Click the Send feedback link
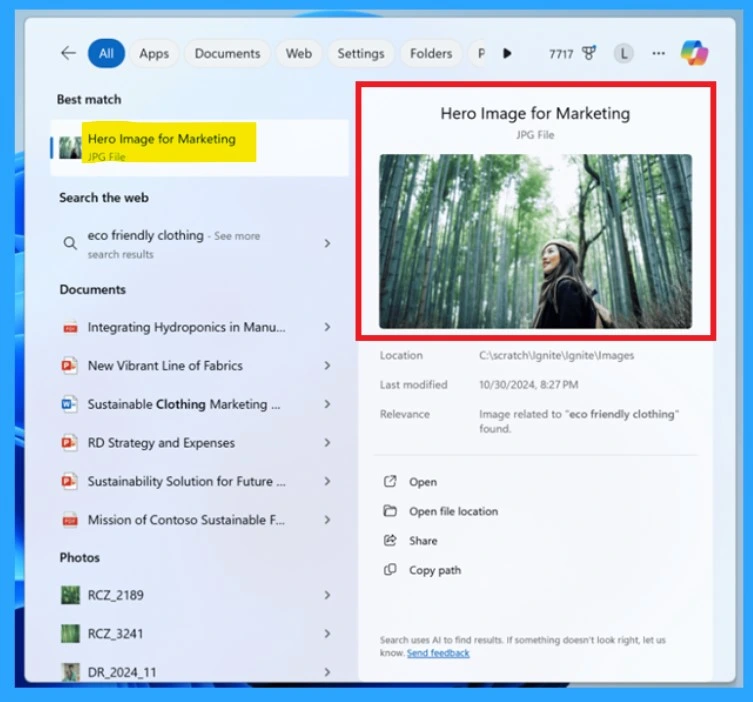Viewport: 753px width, 702px height. pos(438,653)
